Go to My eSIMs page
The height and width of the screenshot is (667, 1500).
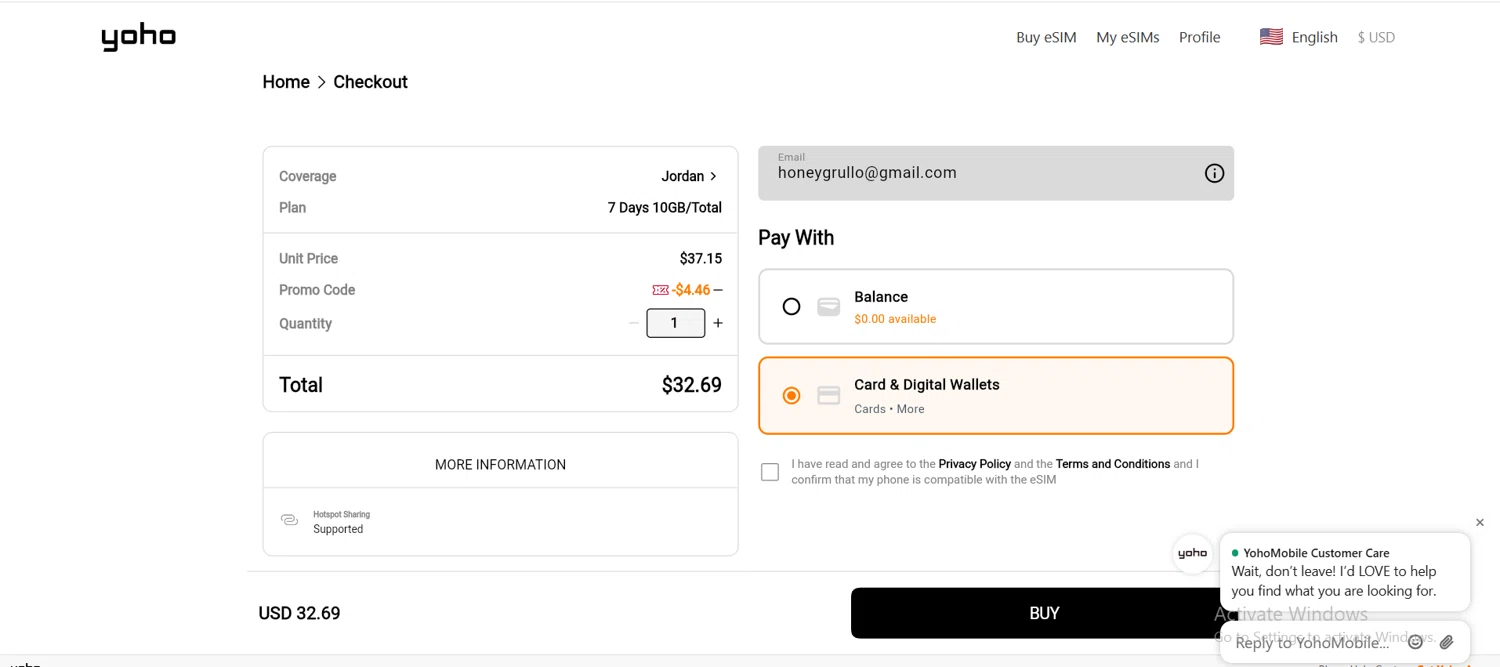point(1128,37)
